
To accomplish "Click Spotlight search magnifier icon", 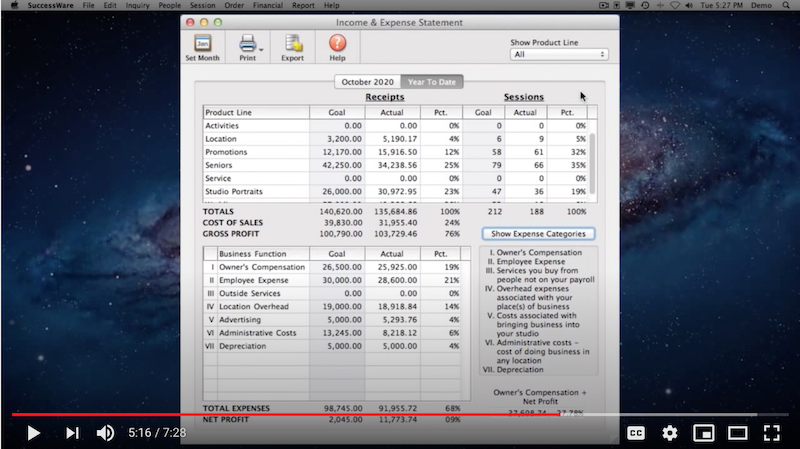I will 786,5.
